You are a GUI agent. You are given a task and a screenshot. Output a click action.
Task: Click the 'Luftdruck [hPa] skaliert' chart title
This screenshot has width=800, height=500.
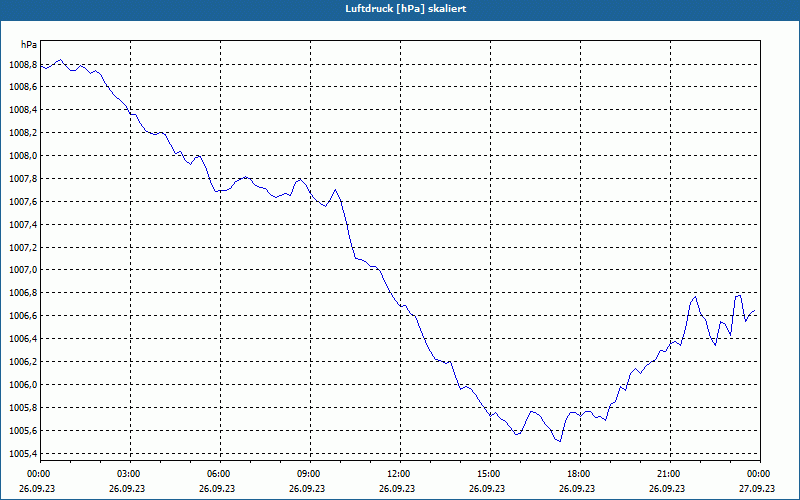click(x=406, y=9)
